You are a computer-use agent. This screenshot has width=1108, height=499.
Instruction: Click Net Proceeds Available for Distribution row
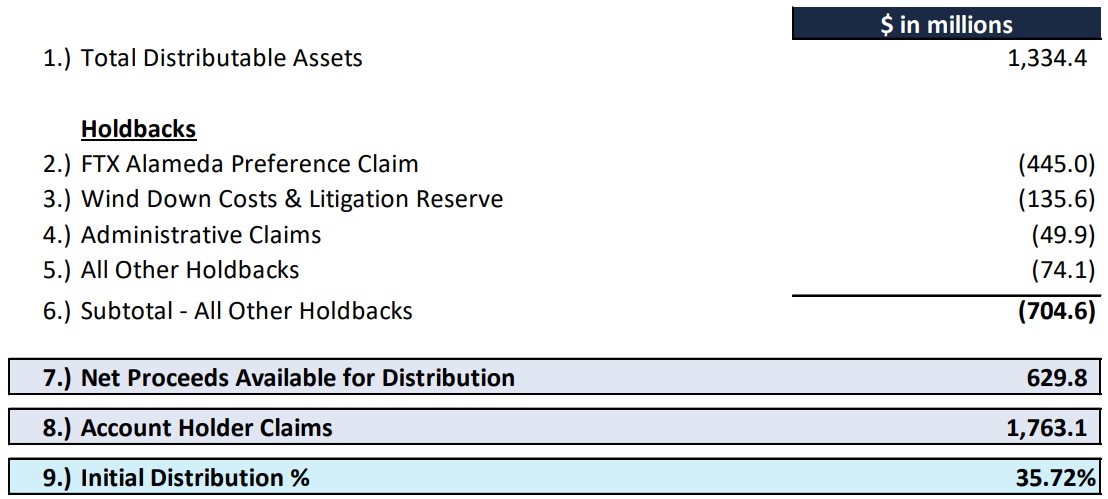[297, 377]
